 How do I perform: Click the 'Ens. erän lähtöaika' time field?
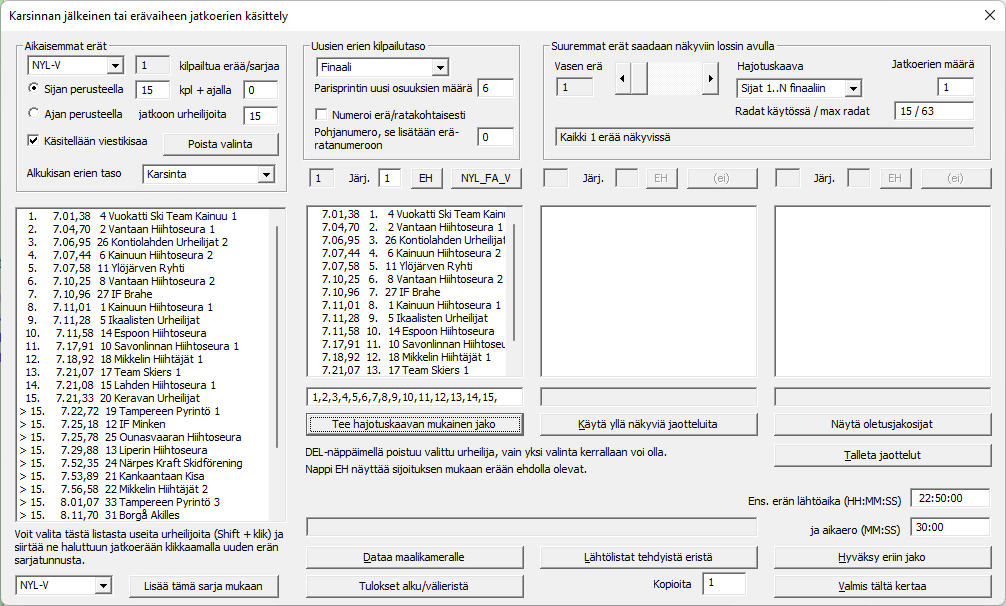point(953,498)
